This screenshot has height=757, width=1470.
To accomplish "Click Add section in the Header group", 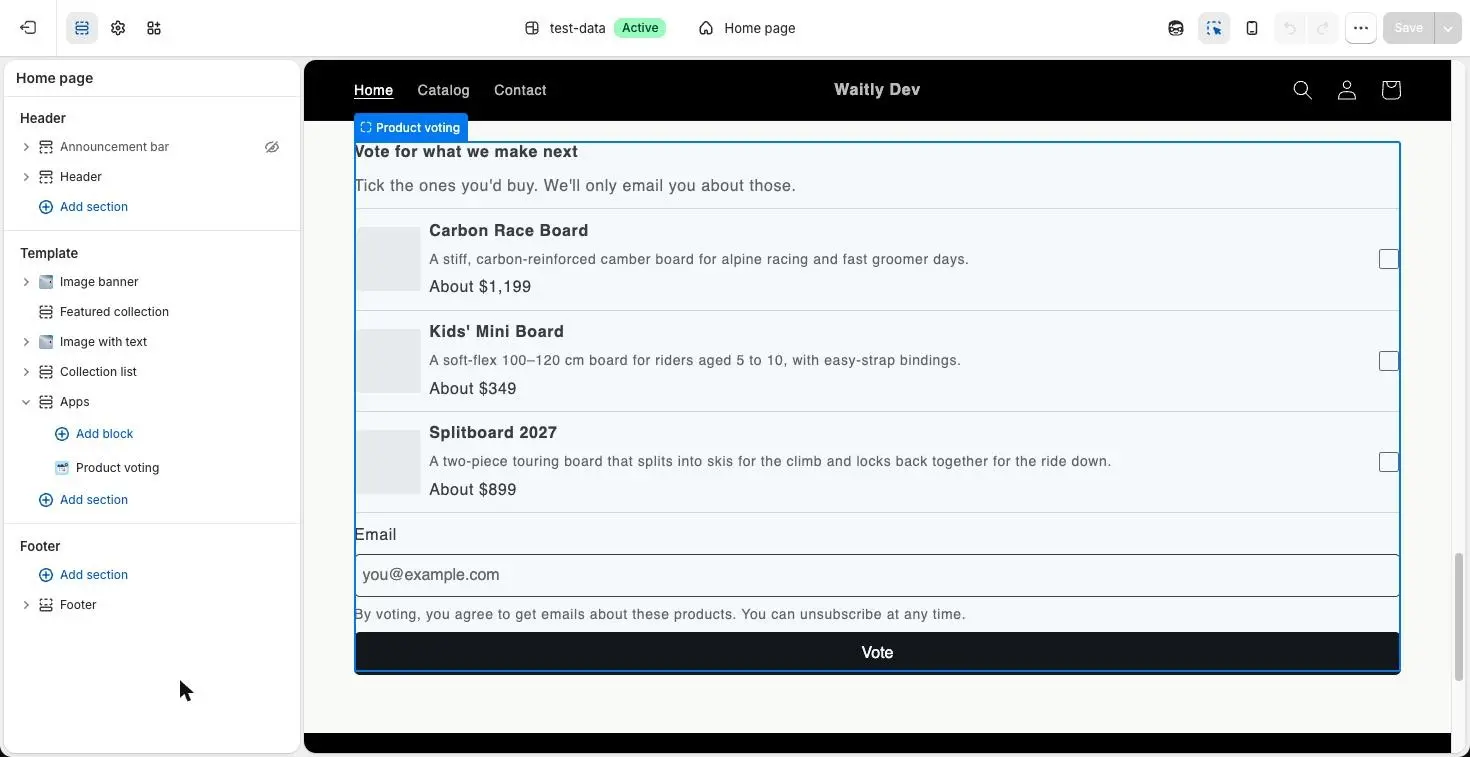I will click(83, 207).
